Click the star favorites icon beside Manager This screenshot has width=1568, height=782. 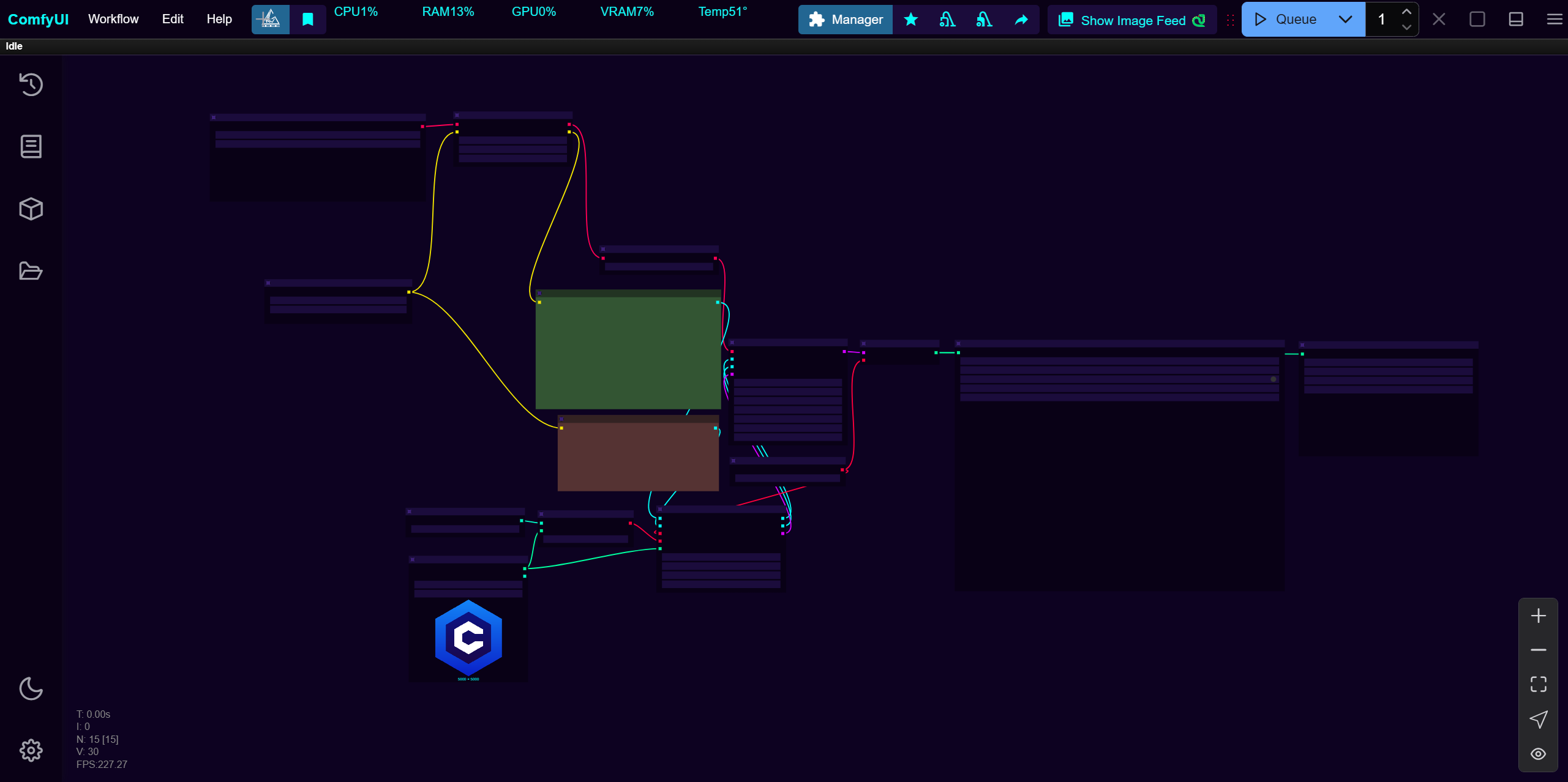910,20
